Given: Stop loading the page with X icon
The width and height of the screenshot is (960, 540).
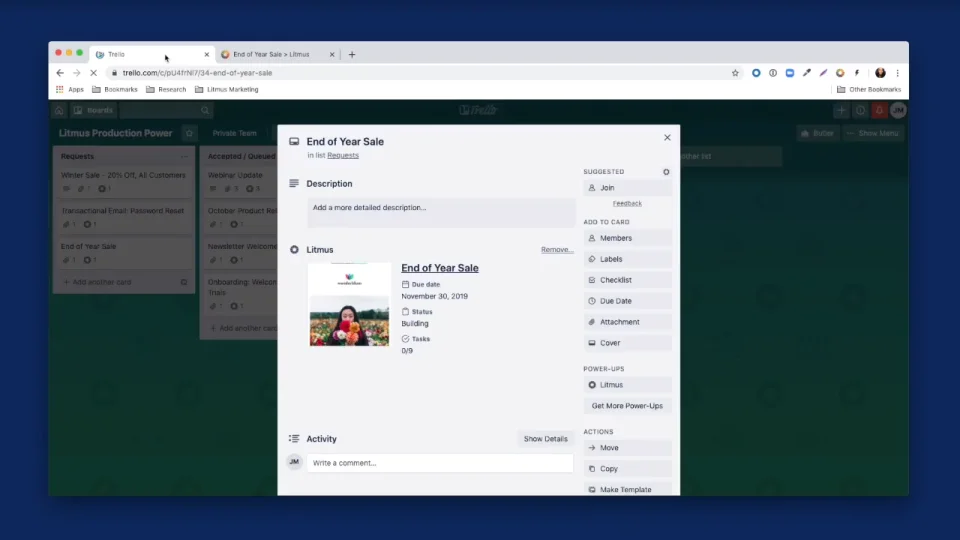Looking at the screenshot, I should (94, 73).
